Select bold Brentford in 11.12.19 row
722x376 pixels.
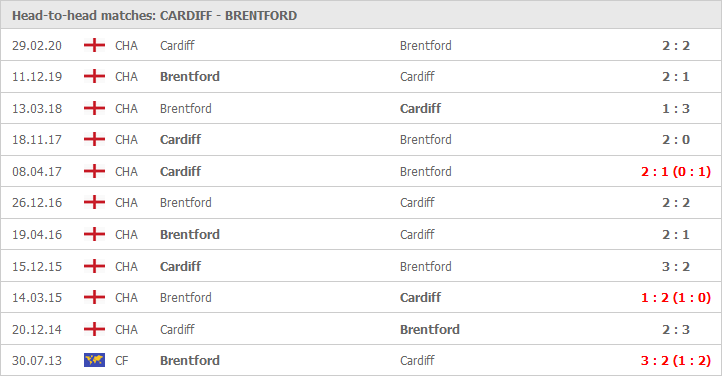pos(190,76)
